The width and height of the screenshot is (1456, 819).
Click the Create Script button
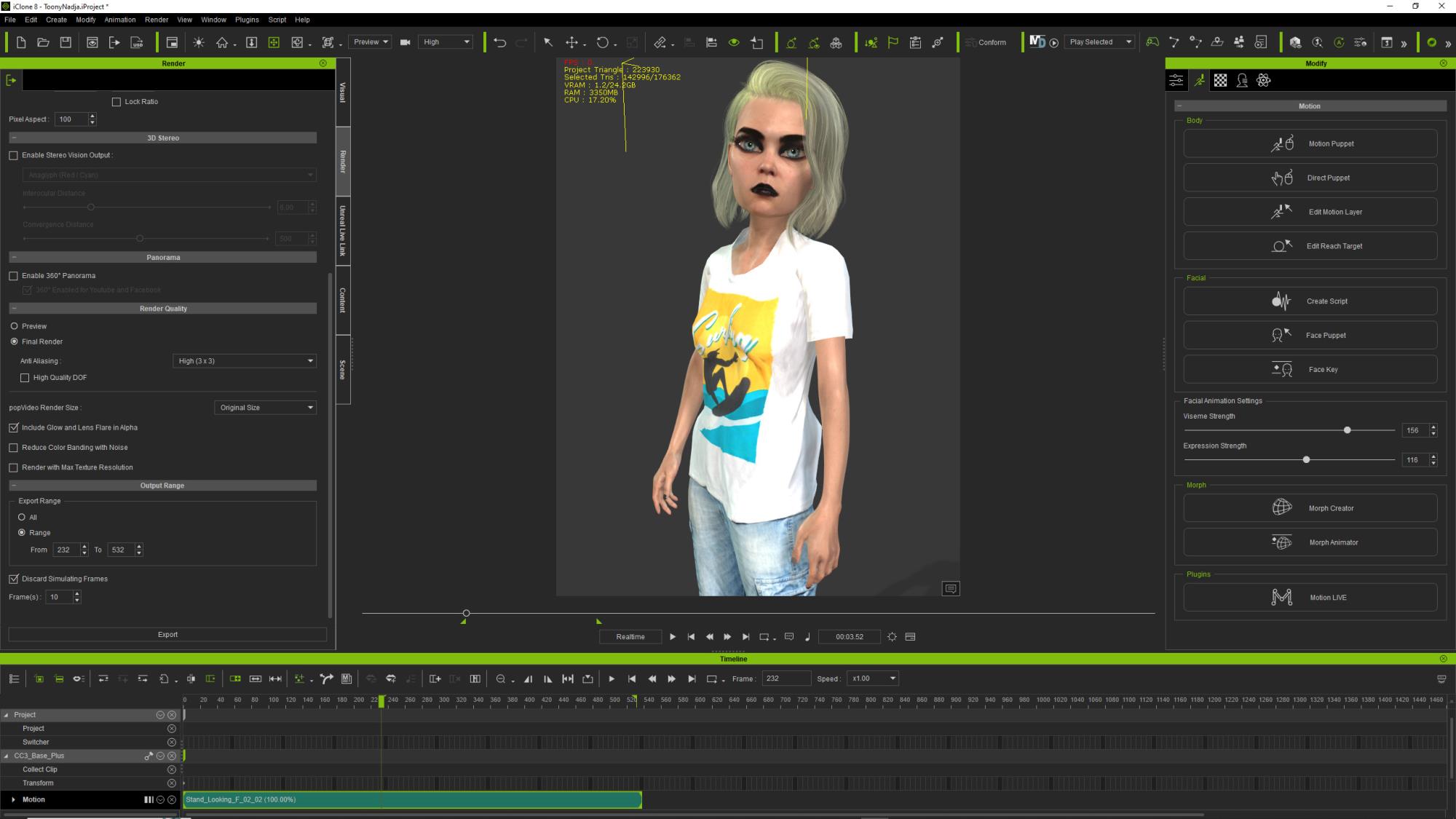coord(1310,301)
